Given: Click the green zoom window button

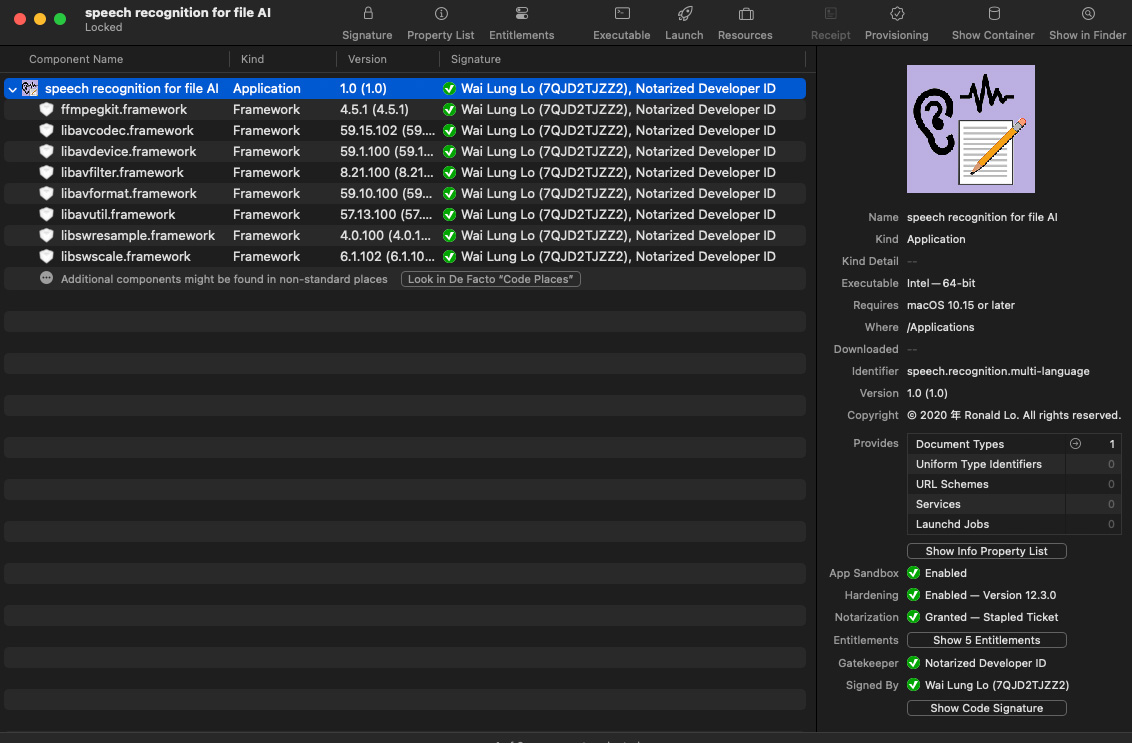Looking at the screenshot, I should pos(60,19).
